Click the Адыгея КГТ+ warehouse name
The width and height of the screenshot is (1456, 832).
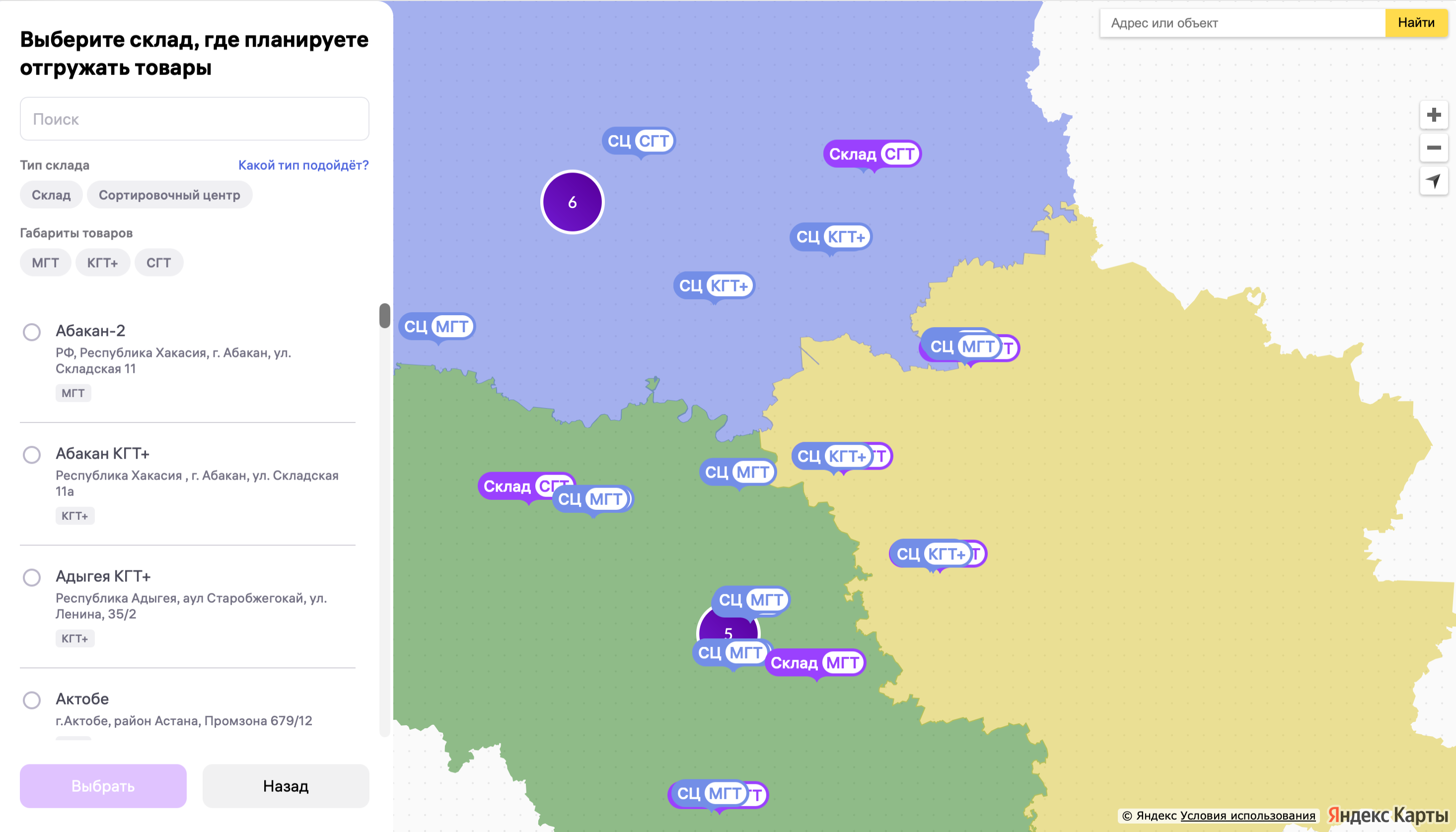pos(103,576)
